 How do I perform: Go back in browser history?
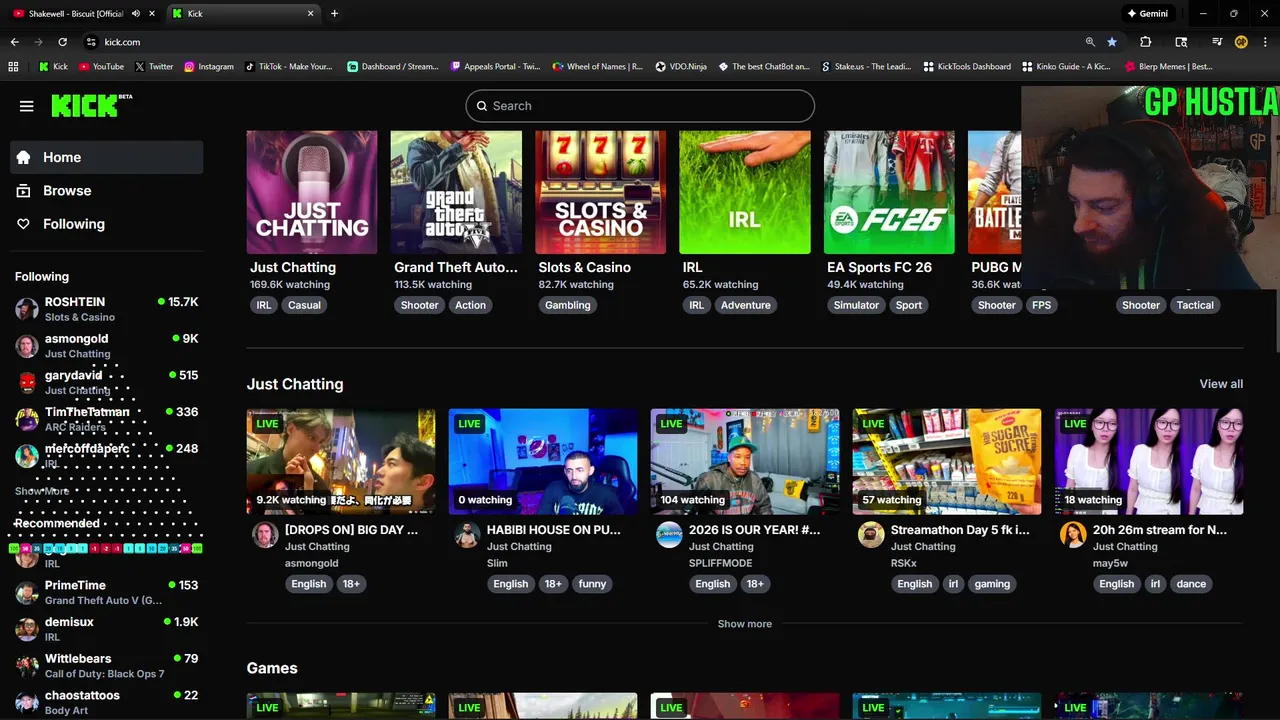pos(14,42)
